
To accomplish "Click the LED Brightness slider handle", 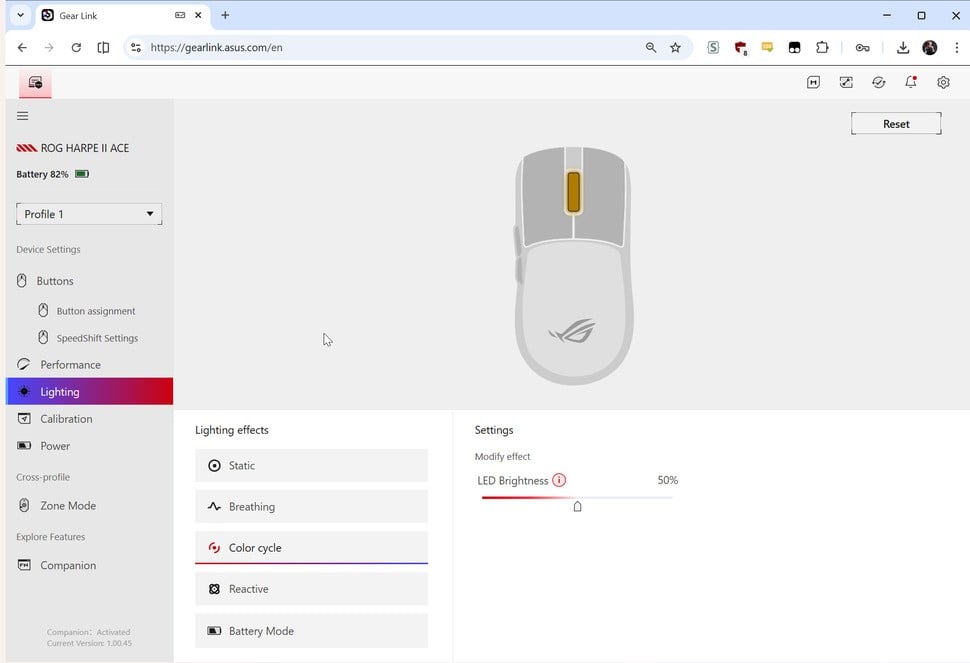I will 577,506.
